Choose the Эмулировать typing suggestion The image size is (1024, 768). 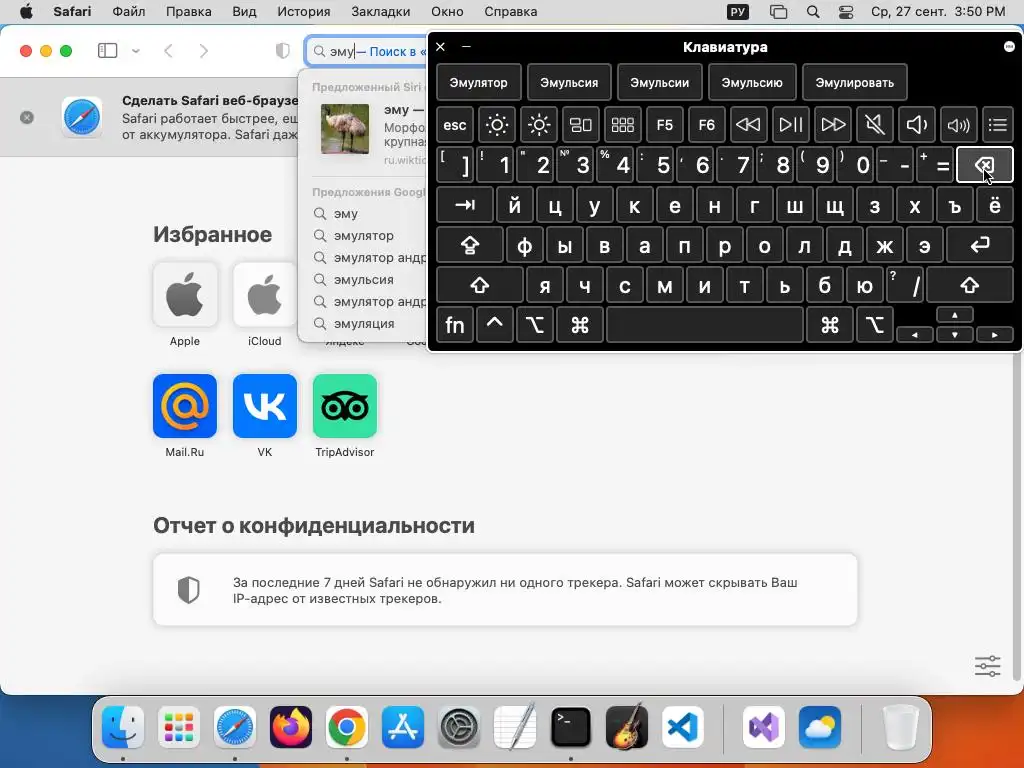[854, 83]
